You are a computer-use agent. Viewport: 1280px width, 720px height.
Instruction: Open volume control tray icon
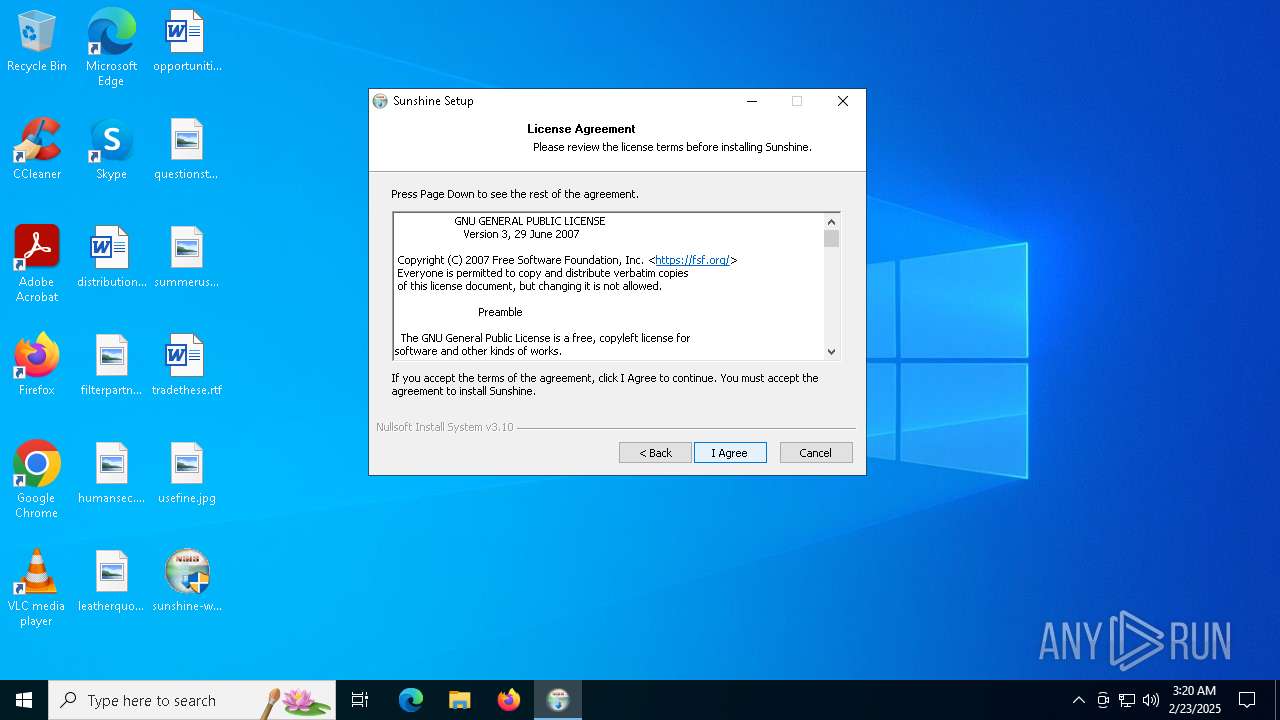[1151, 700]
